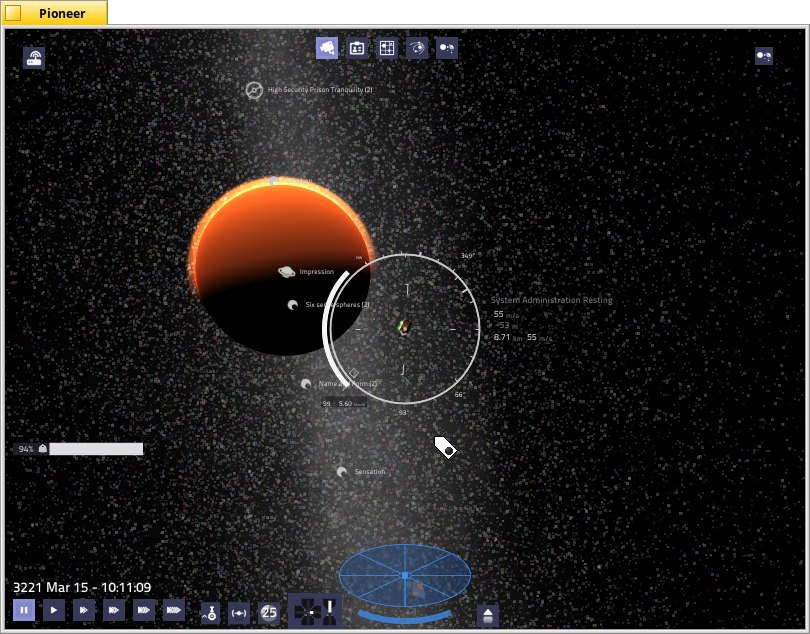
Task: Click System Administration Resting target label
Action: click(551, 300)
